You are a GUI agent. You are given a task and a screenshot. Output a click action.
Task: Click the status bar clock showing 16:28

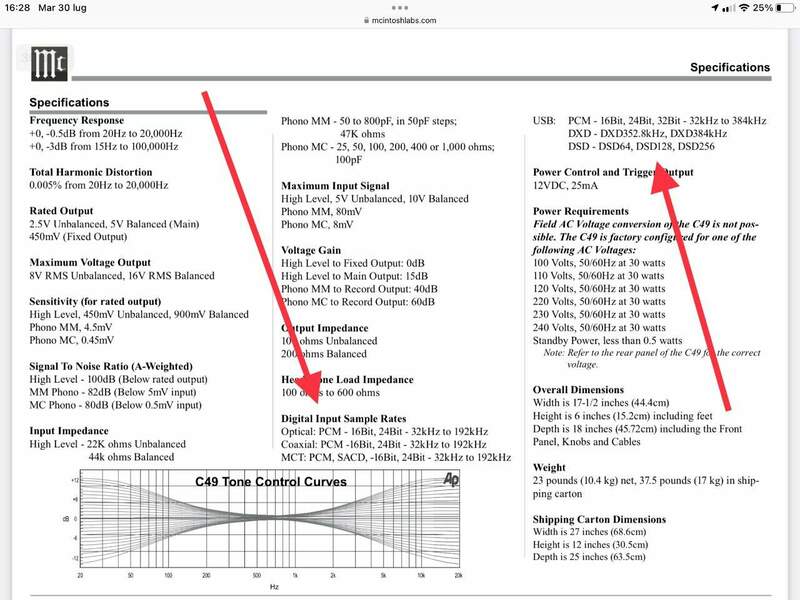tap(17, 8)
